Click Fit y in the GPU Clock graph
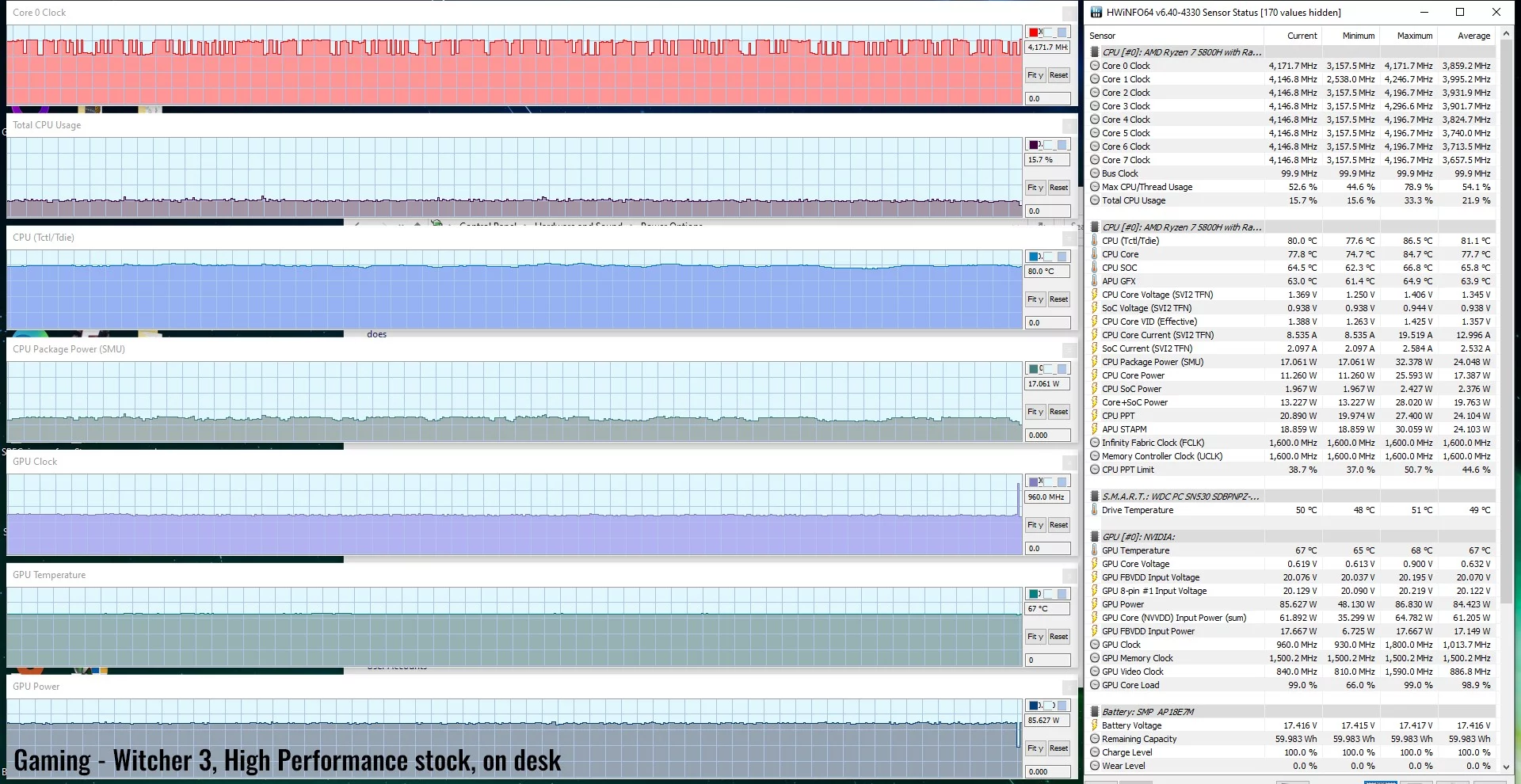This screenshot has height=784, width=1521. click(x=1035, y=524)
